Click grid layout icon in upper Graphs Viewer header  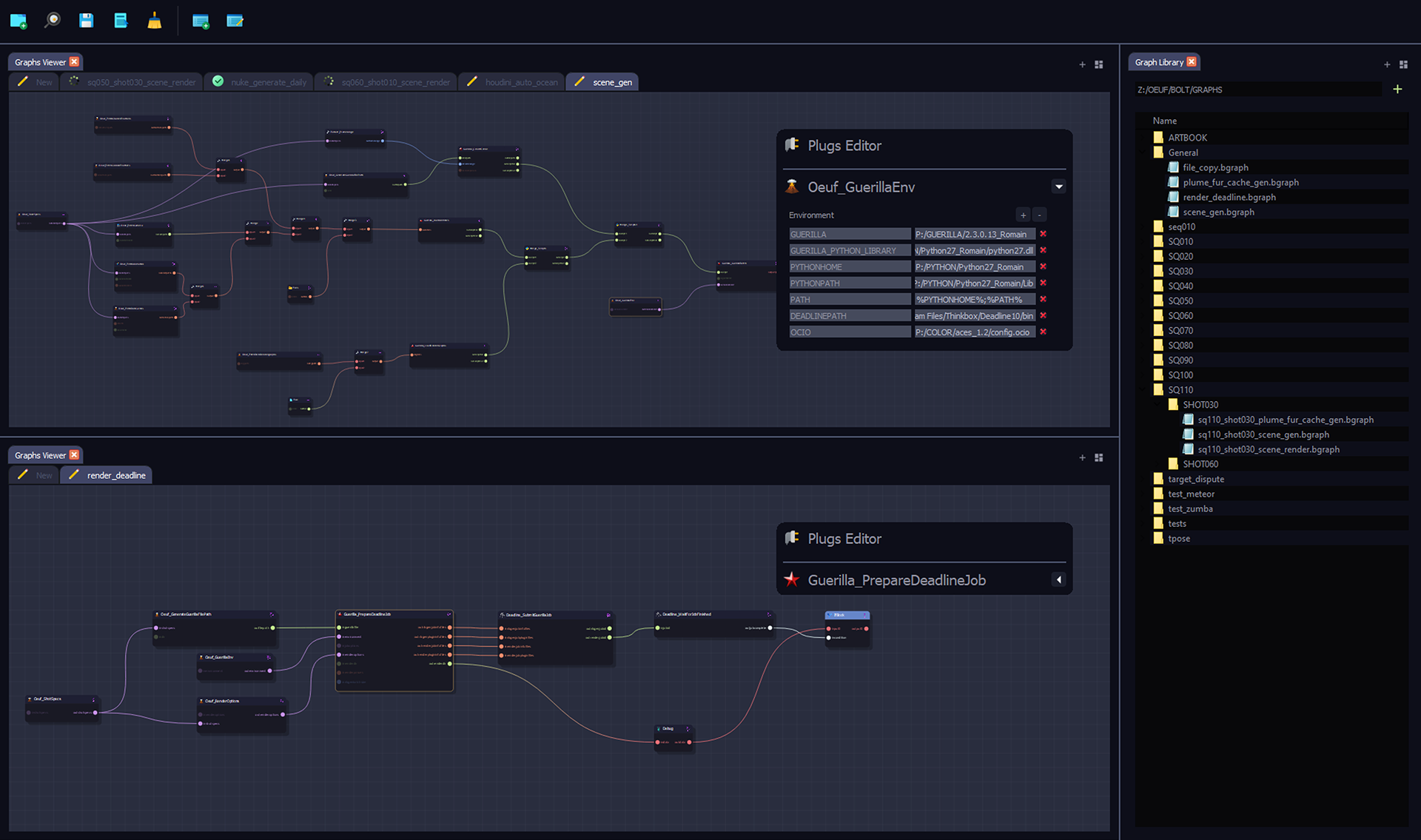[x=1099, y=64]
